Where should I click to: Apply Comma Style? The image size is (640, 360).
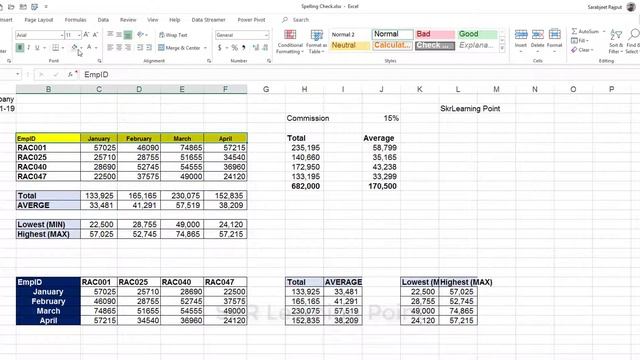click(x=244, y=48)
